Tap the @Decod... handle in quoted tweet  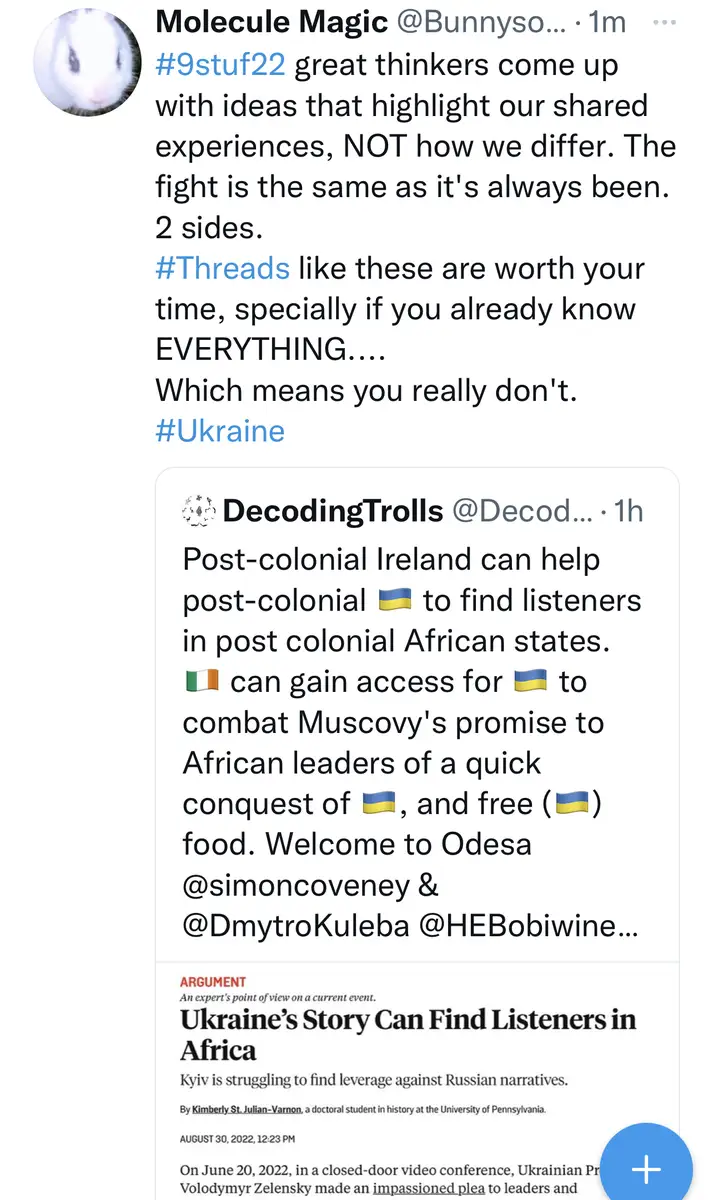(521, 511)
